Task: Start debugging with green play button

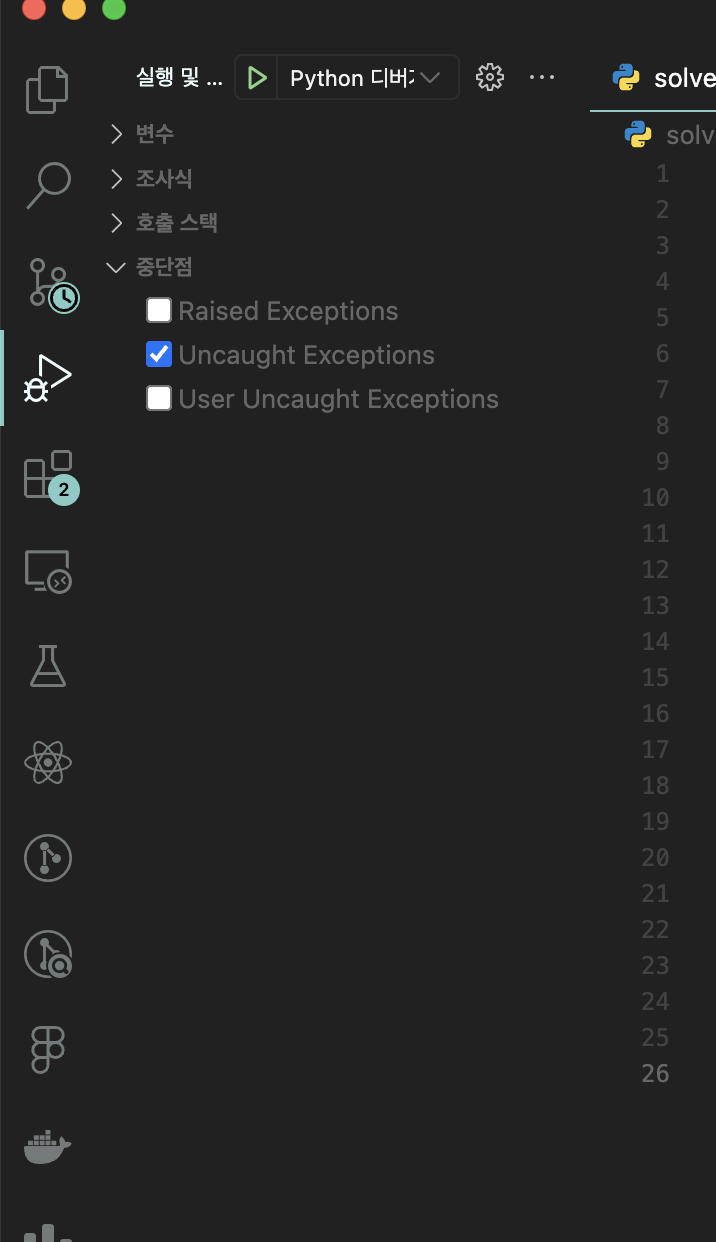Action: tap(257, 78)
